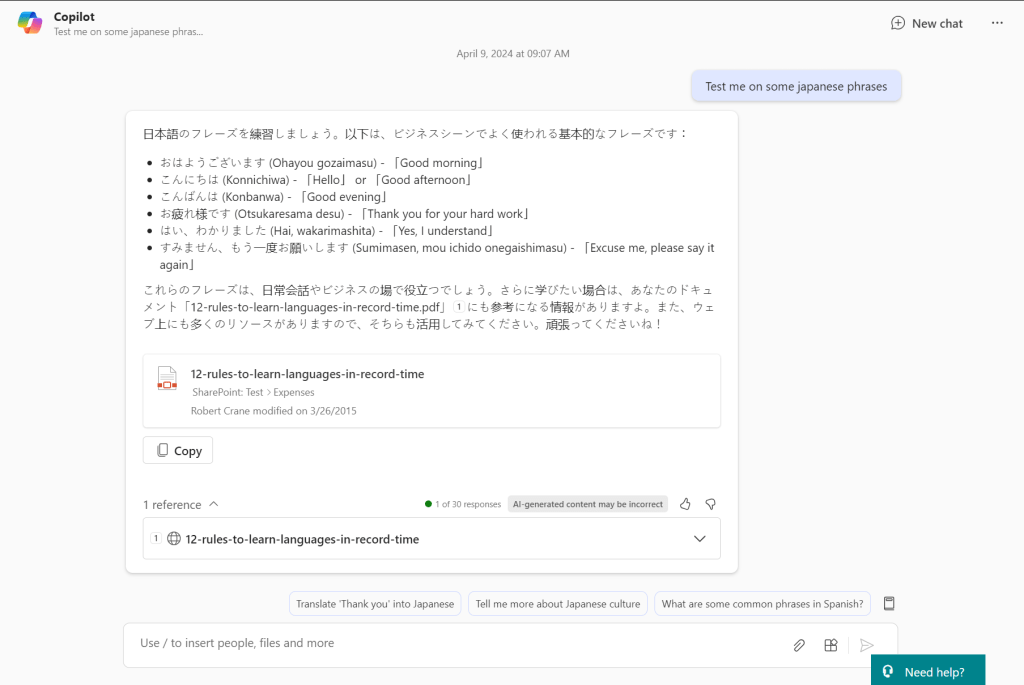The width and height of the screenshot is (1024, 685).
Task: Click the PDF file icon in card
Action: (x=167, y=378)
